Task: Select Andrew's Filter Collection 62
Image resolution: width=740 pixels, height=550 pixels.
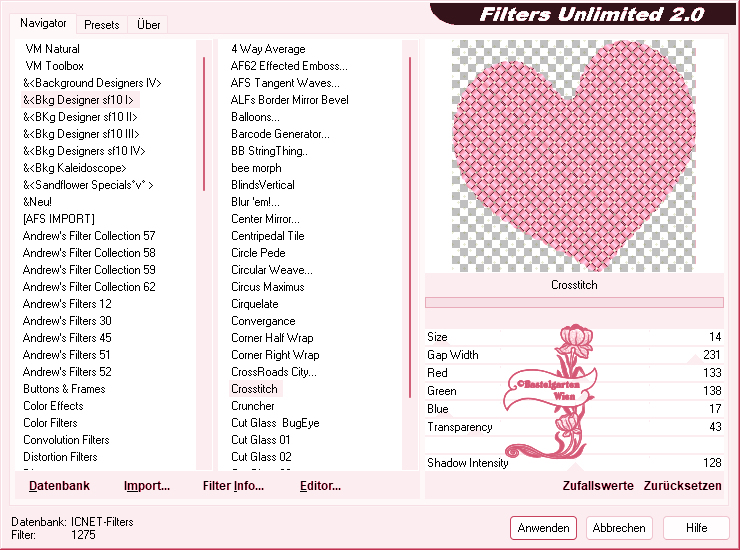Action: [x=89, y=287]
